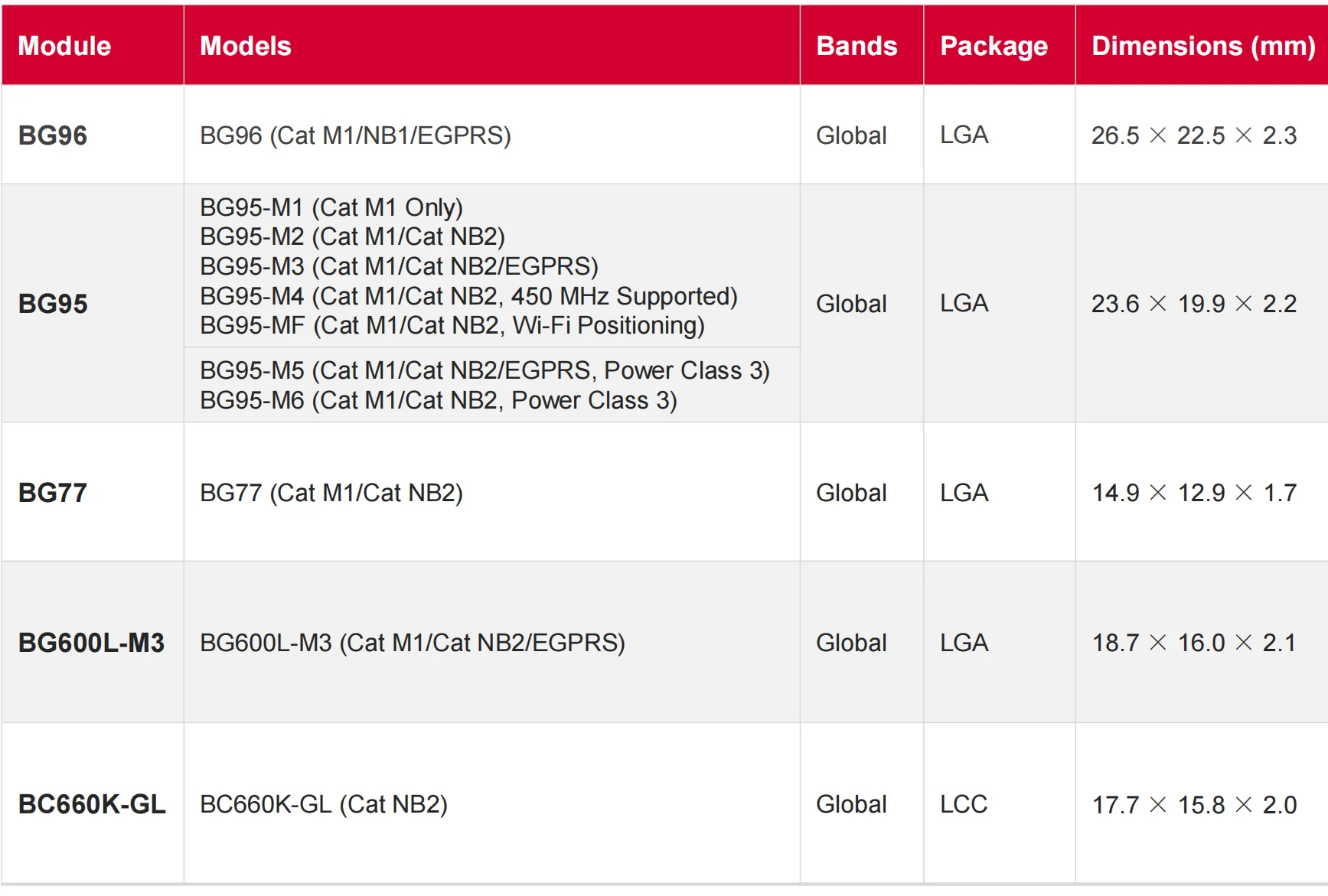Select the BG95-M4 450 MHz Supported line
Image resolution: width=1328 pixels, height=896 pixels.
pos(468,296)
